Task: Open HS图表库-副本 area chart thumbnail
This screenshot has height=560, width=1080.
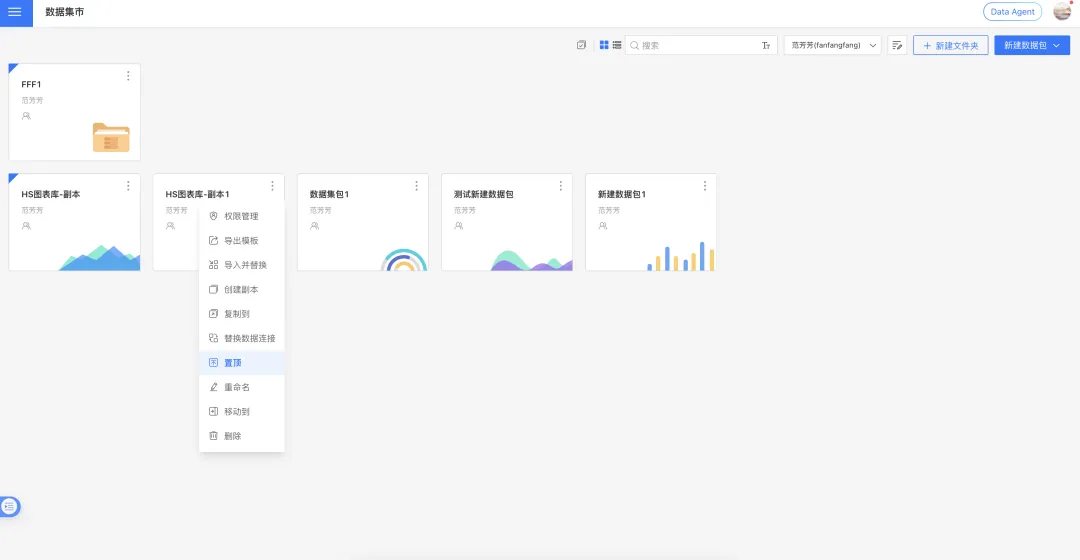Action: pyautogui.click(x=100, y=257)
